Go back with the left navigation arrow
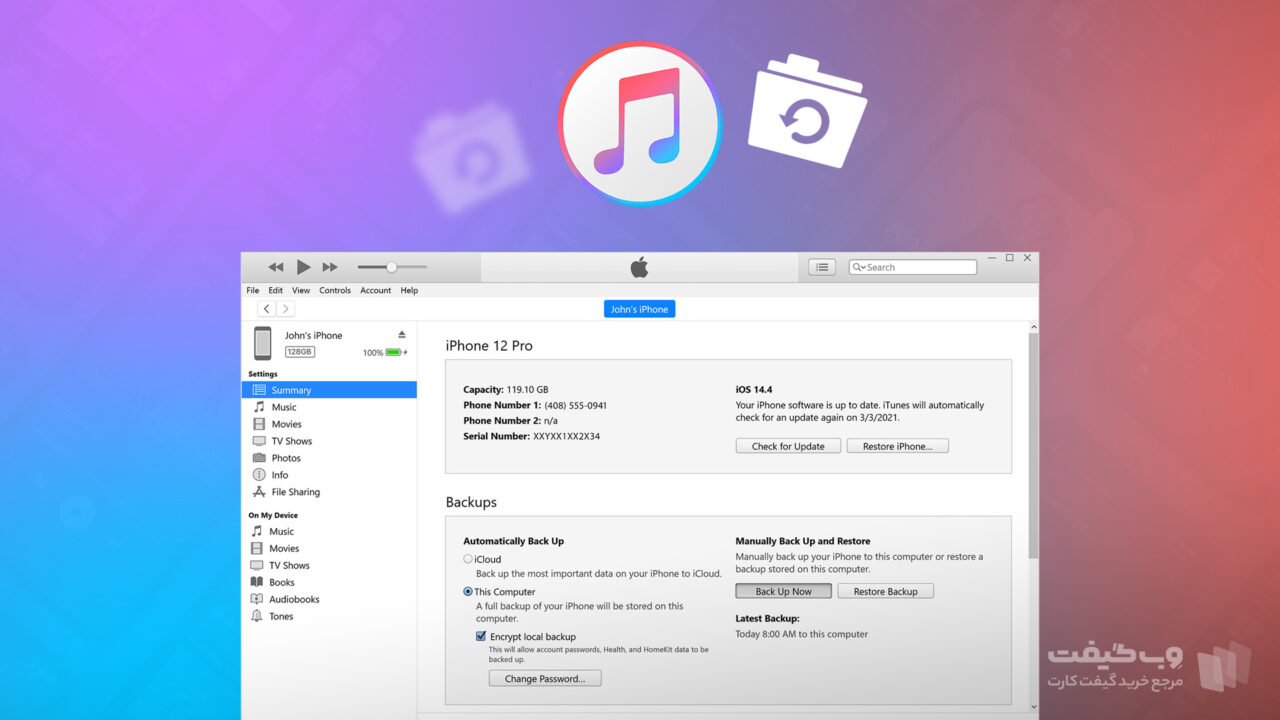This screenshot has height=720, width=1280. 267,309
